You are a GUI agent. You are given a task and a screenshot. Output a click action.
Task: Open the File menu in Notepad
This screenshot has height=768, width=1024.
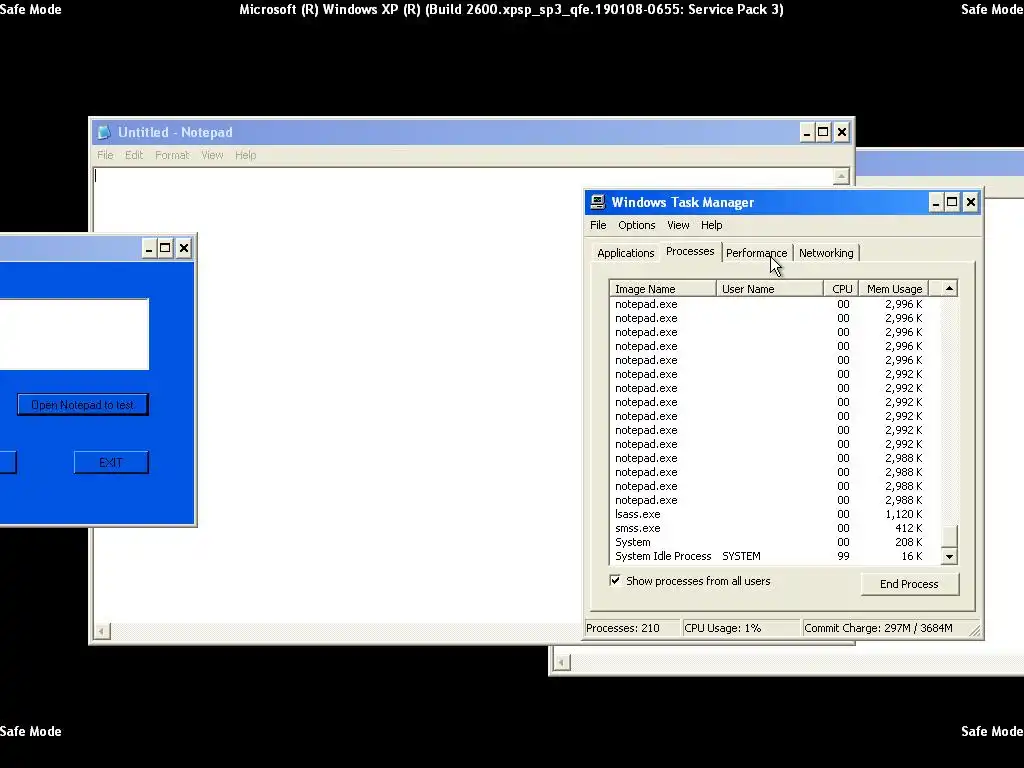click(105, 155)
